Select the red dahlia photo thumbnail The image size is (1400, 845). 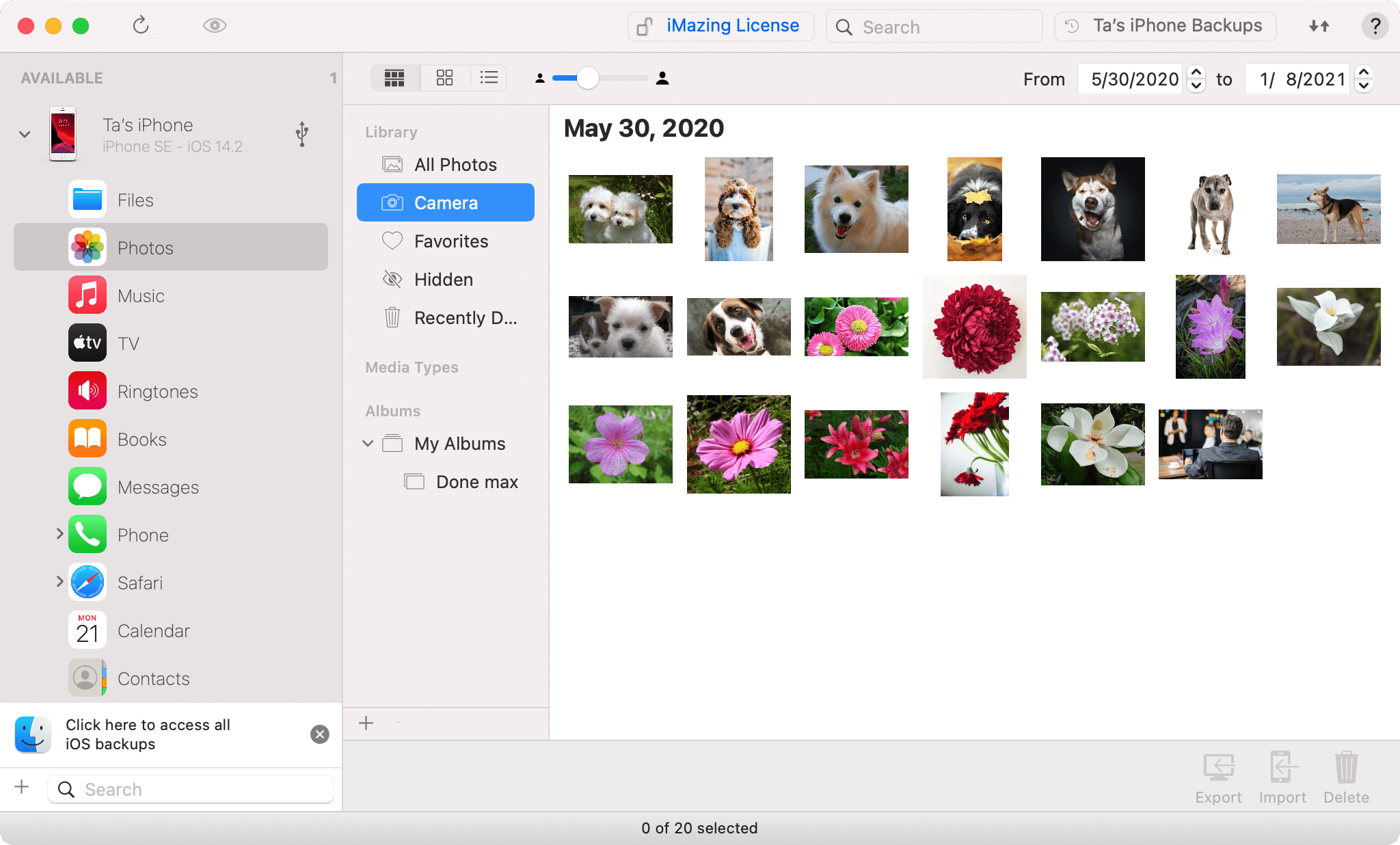coord(974,326)
